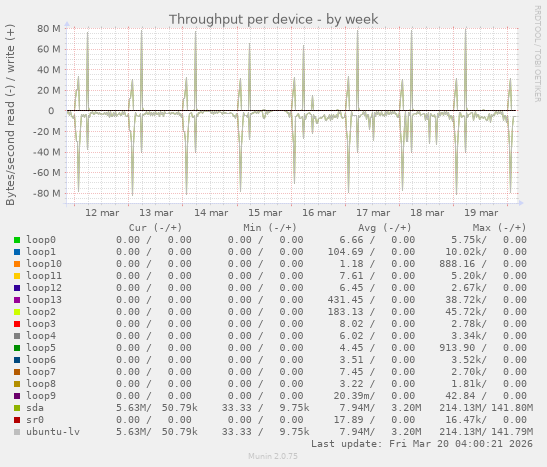Click the loop0 legend label

pos(41,240)
